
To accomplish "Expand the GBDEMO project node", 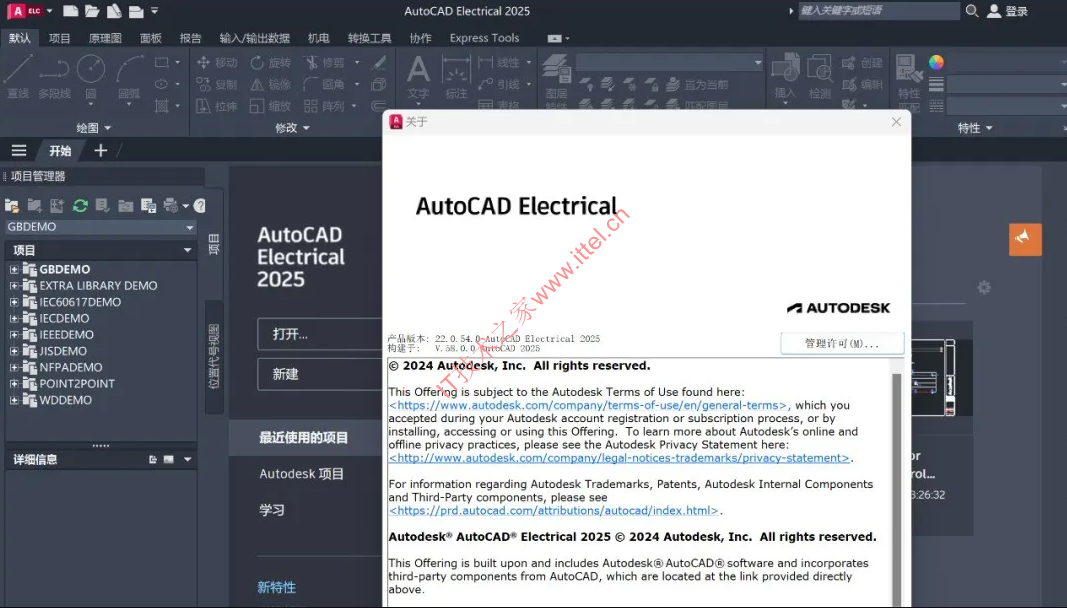I will click(x=14, y=270).
